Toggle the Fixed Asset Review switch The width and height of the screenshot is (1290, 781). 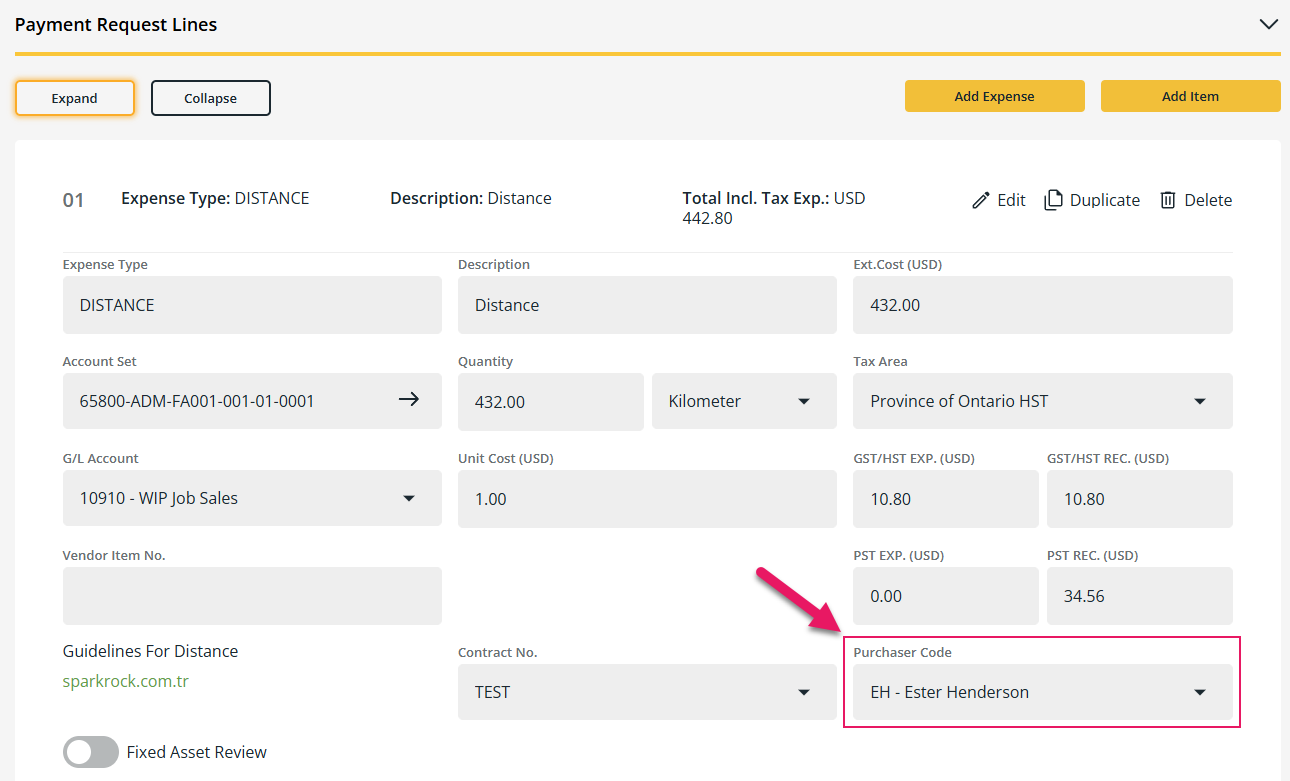click(91, 752)
